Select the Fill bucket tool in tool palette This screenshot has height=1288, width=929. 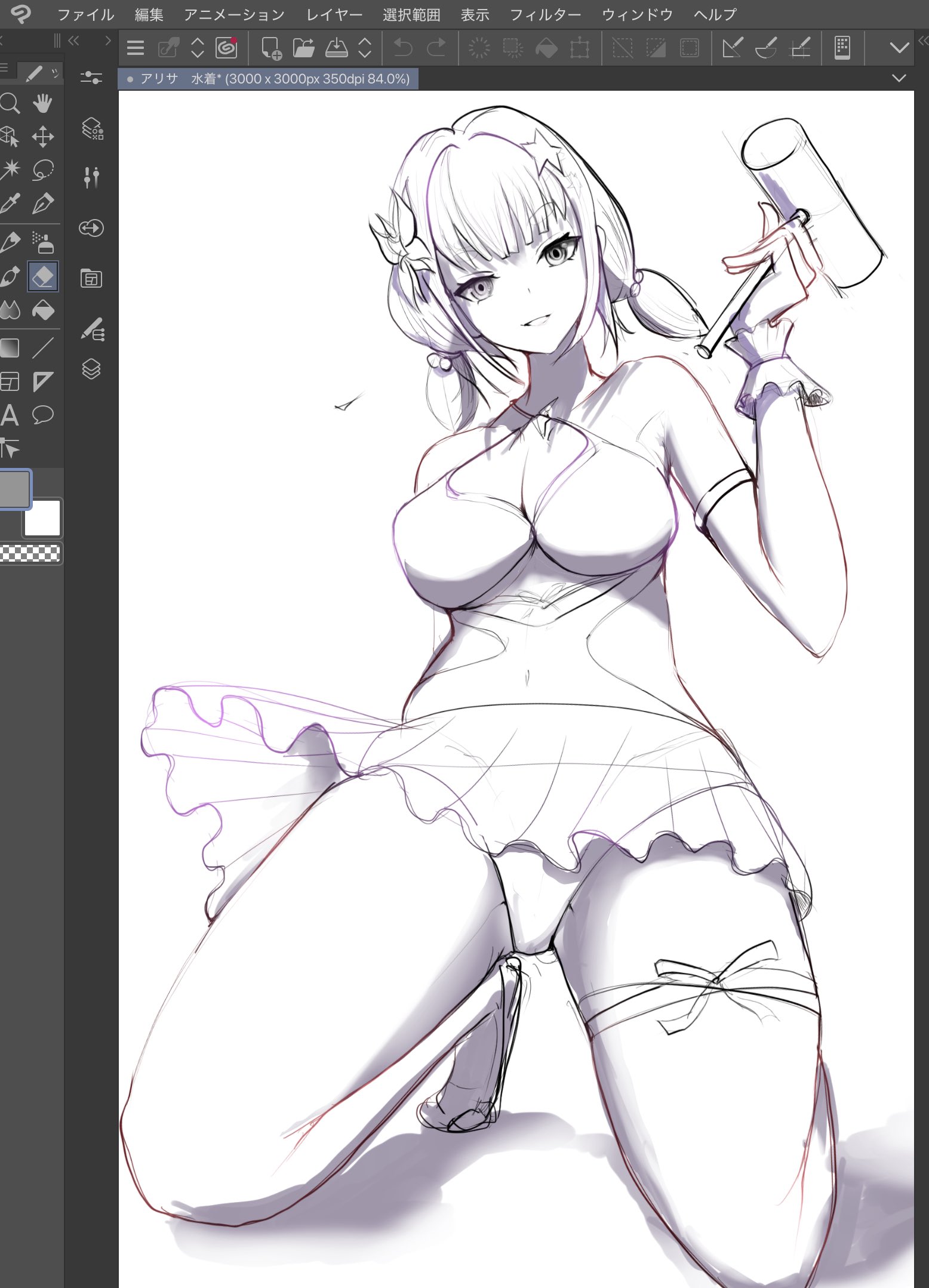[43, 310]
